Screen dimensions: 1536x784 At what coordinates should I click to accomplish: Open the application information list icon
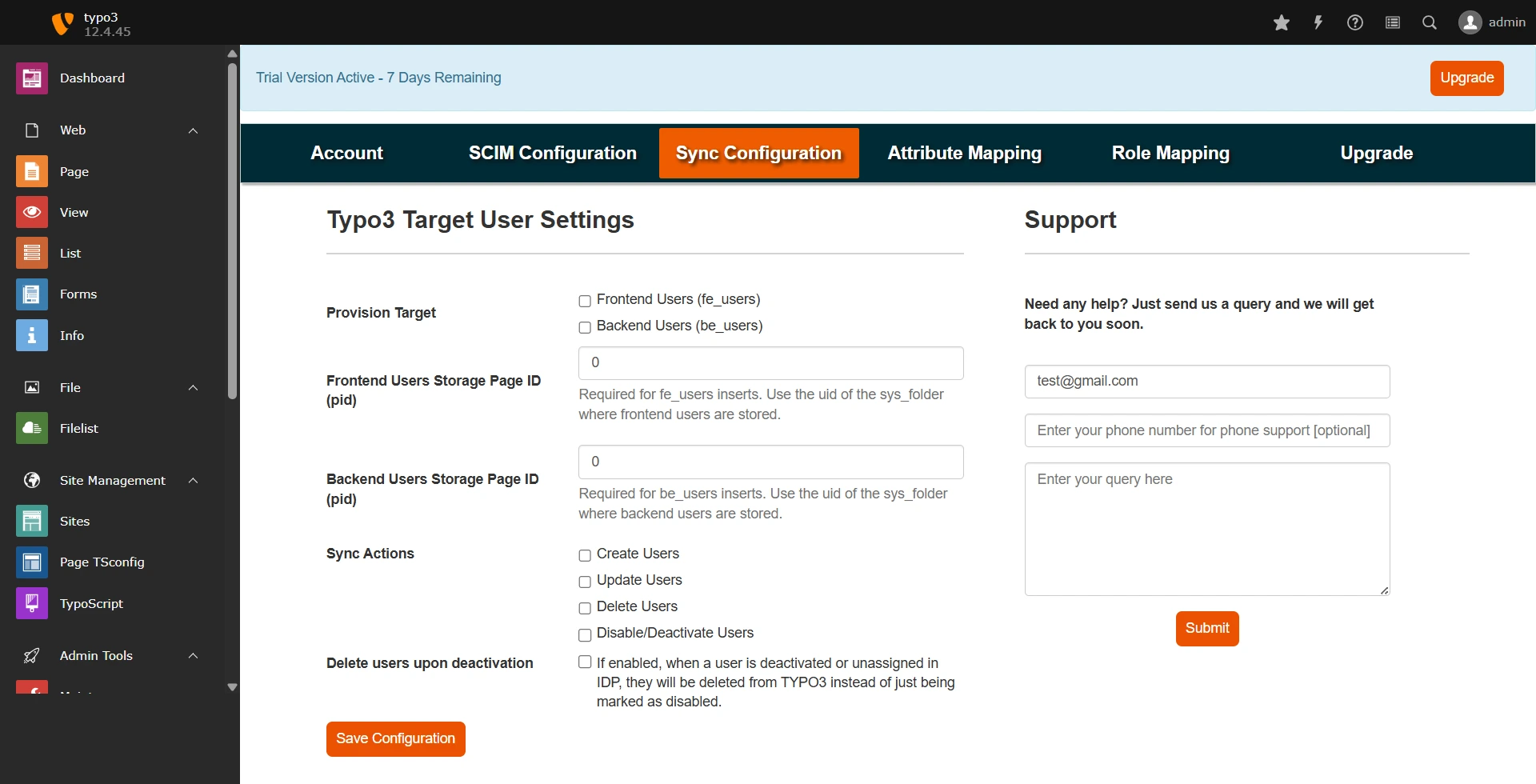[1393, 22]
